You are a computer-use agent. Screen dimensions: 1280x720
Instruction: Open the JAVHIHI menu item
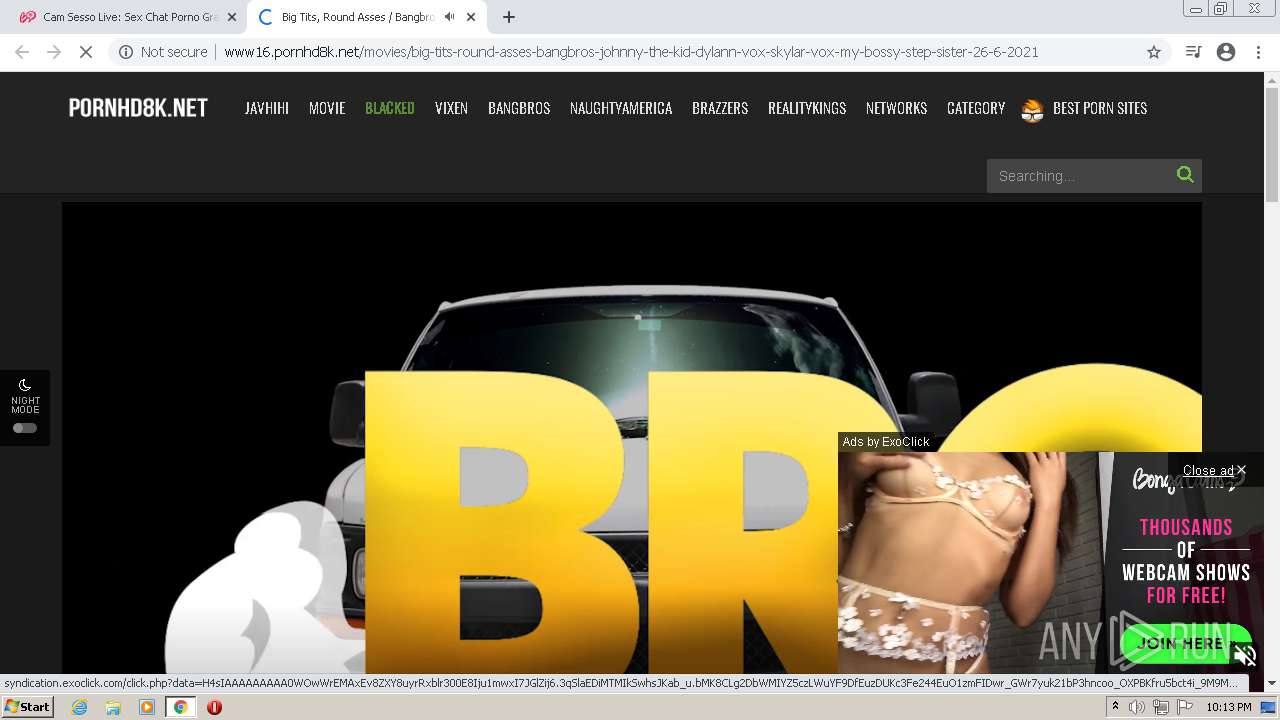[x=267, y=108]
